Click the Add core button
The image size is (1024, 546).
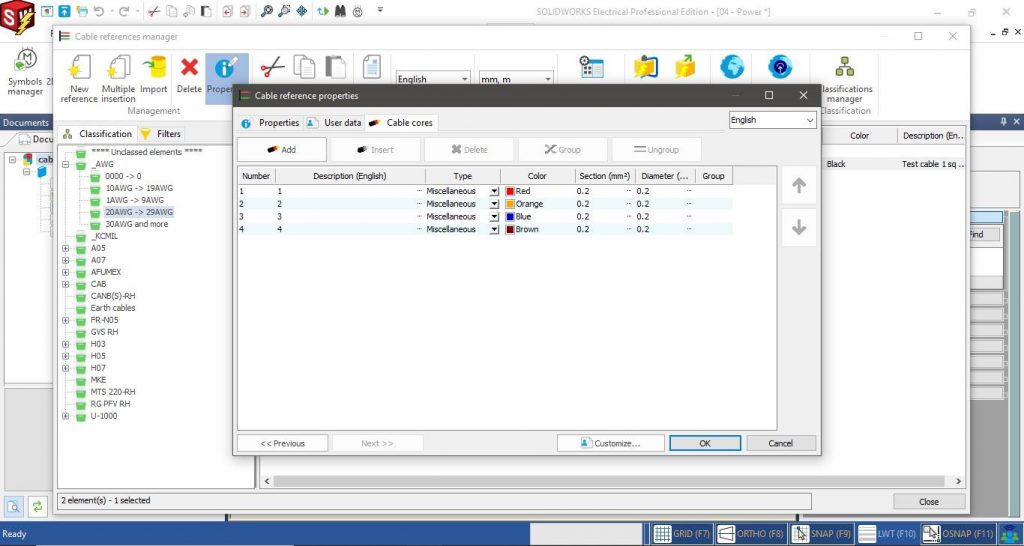coord(281,150)
